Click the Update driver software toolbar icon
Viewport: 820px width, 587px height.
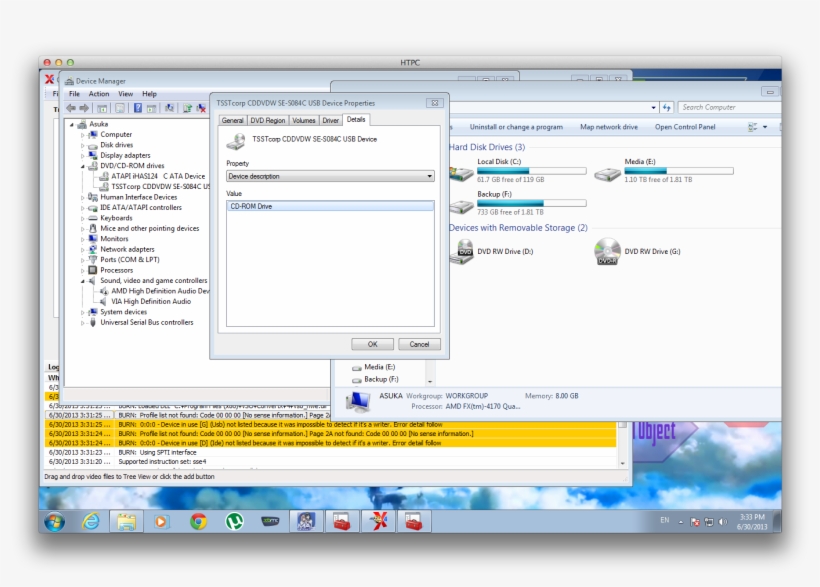pos(187,108)
